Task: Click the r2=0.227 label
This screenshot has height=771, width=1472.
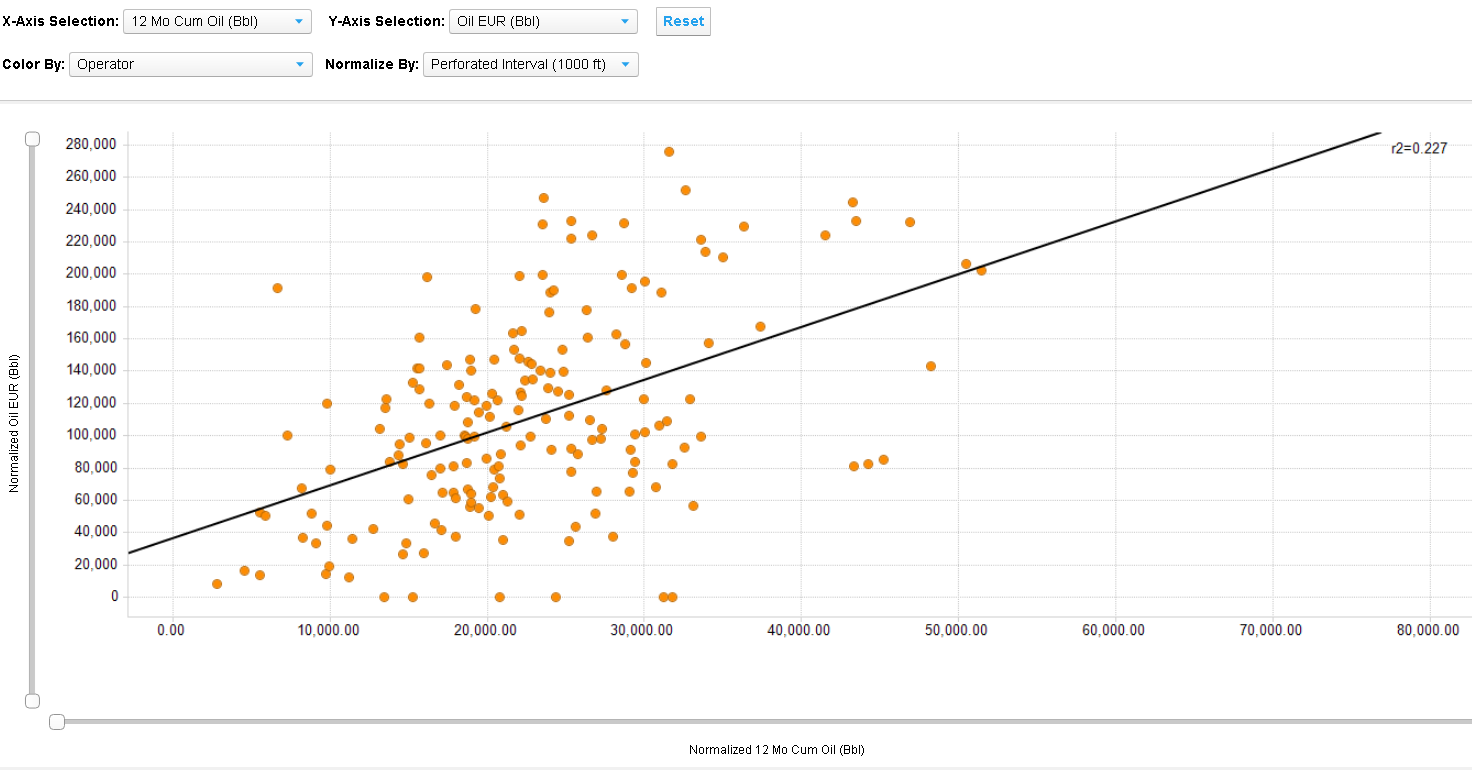Action: click(x=1418, y=148)
